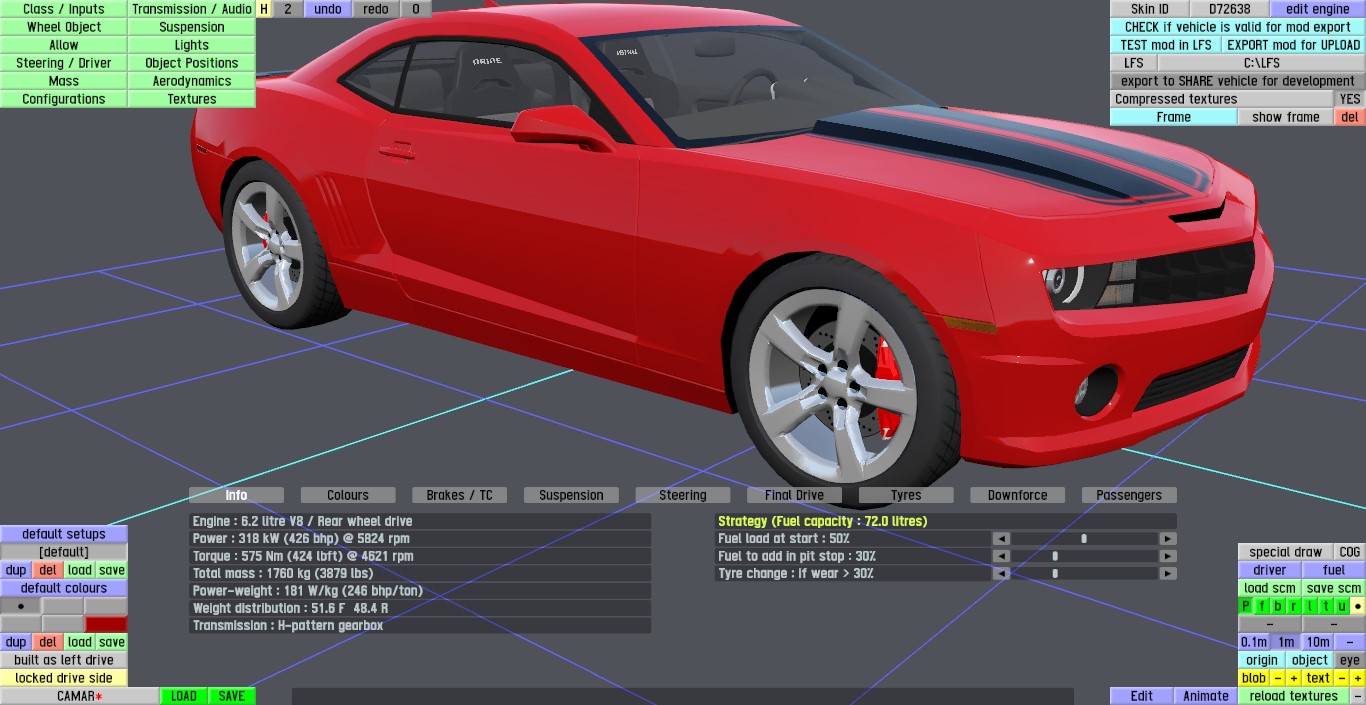Toggle Compressed textures YES

(x=1350, y=99)
